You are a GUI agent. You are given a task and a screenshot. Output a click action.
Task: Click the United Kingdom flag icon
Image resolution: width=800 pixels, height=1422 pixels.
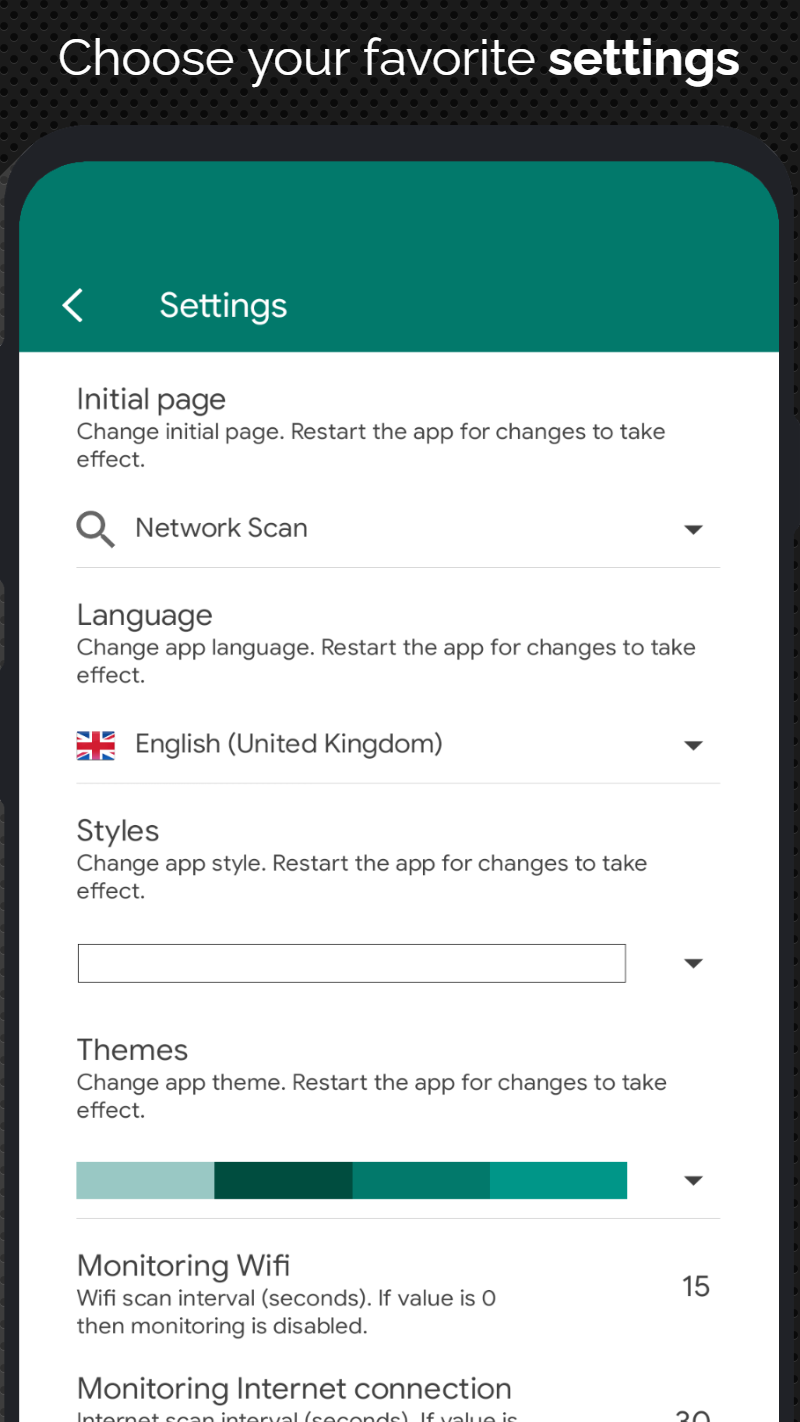96,745
